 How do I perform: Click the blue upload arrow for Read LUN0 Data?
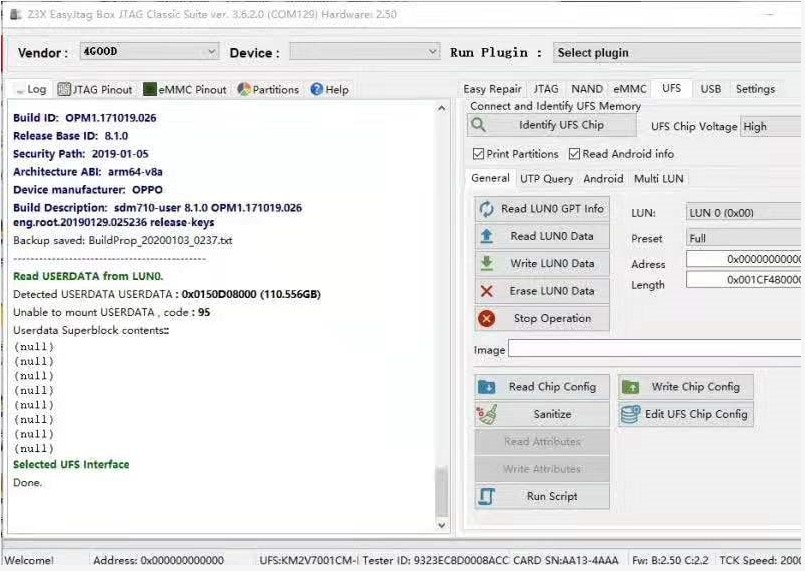coord(486,236)
